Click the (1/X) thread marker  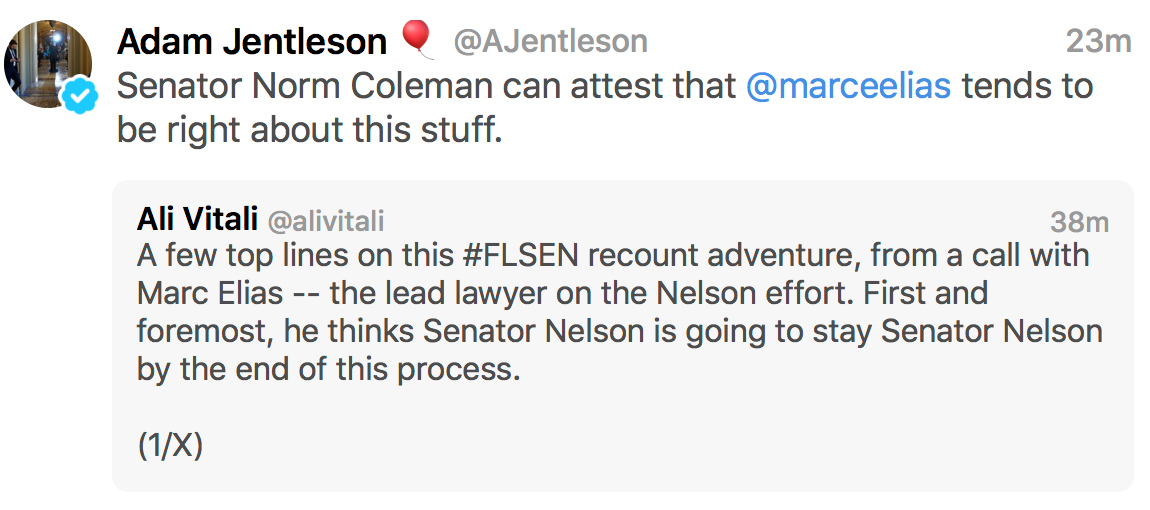170,445
